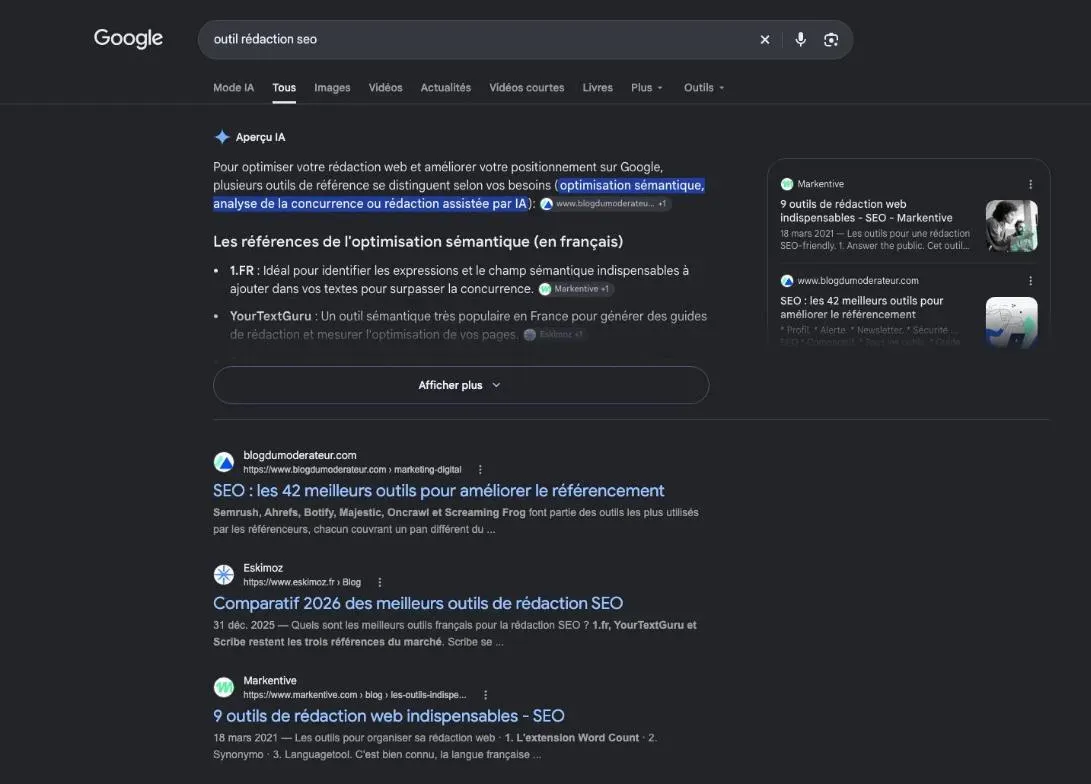The height and width of the screenshot is (784, 1091).
Task: Start voice search with microphone icon
Action: 800,40
